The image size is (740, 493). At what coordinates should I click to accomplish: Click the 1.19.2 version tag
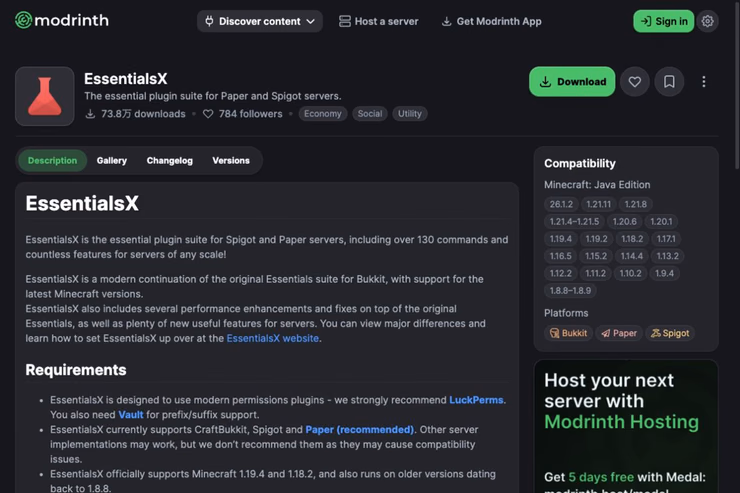pos(597,239)
